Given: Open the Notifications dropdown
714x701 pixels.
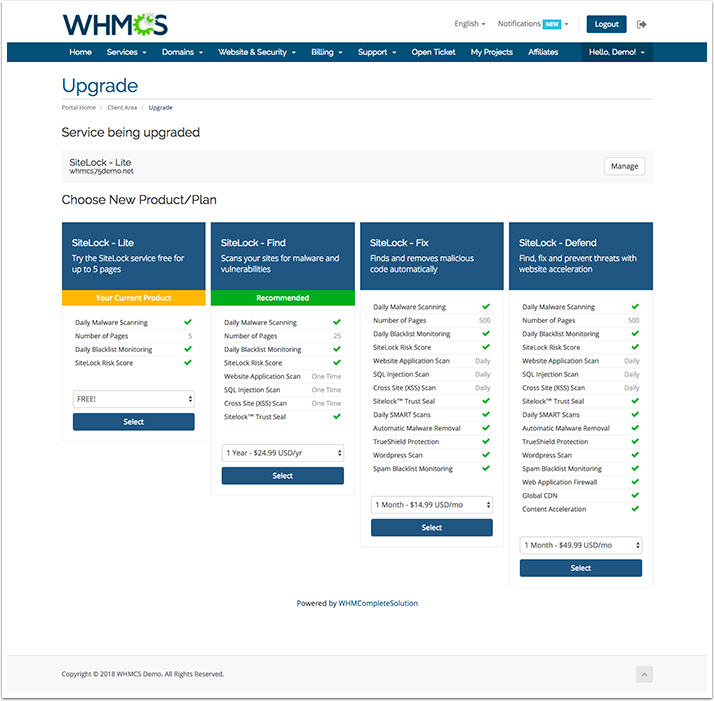Looking at the screenshot, I should click(x=532, y=24).
